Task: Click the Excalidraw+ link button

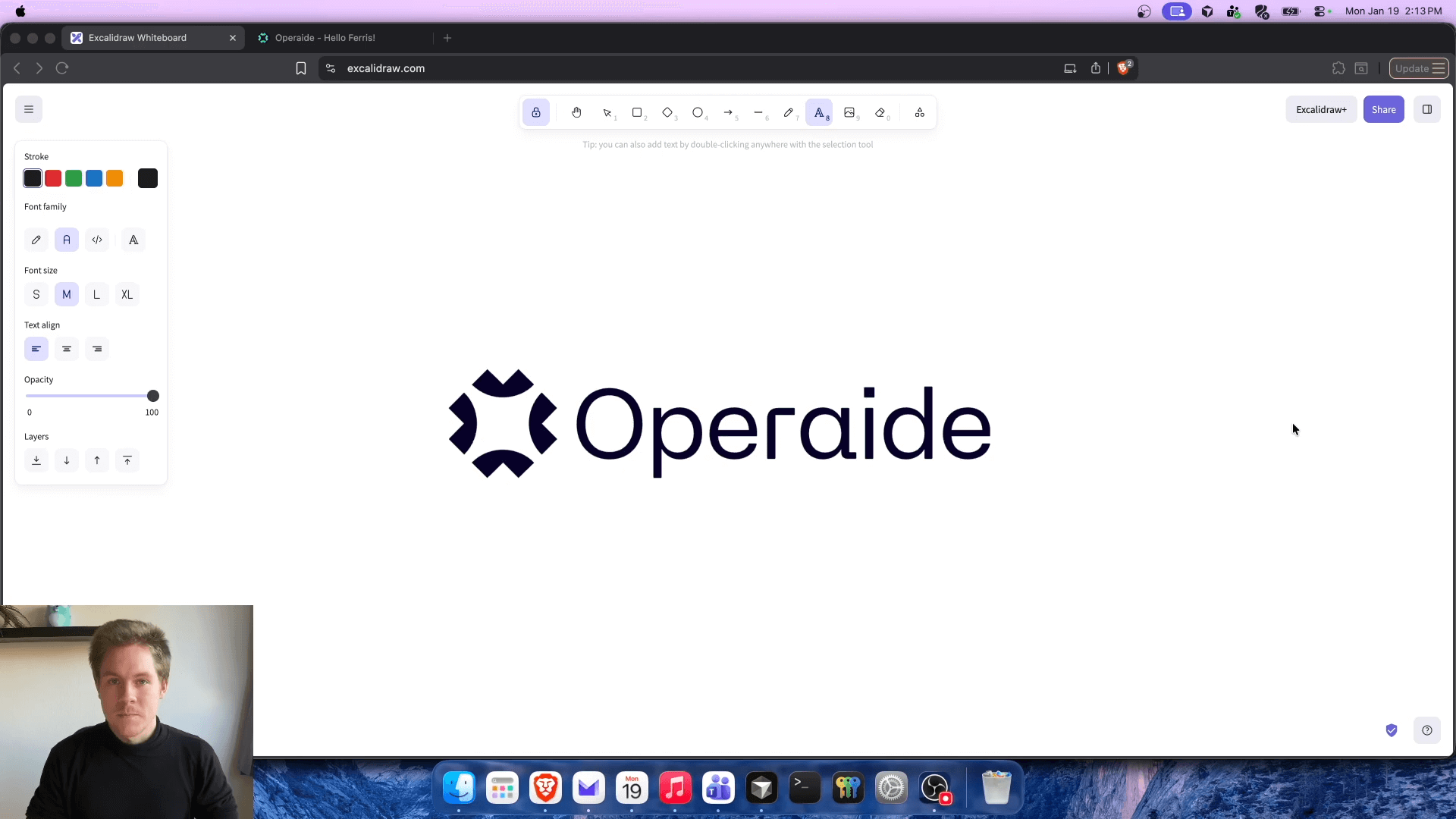Action: [x=1321, y=109]
